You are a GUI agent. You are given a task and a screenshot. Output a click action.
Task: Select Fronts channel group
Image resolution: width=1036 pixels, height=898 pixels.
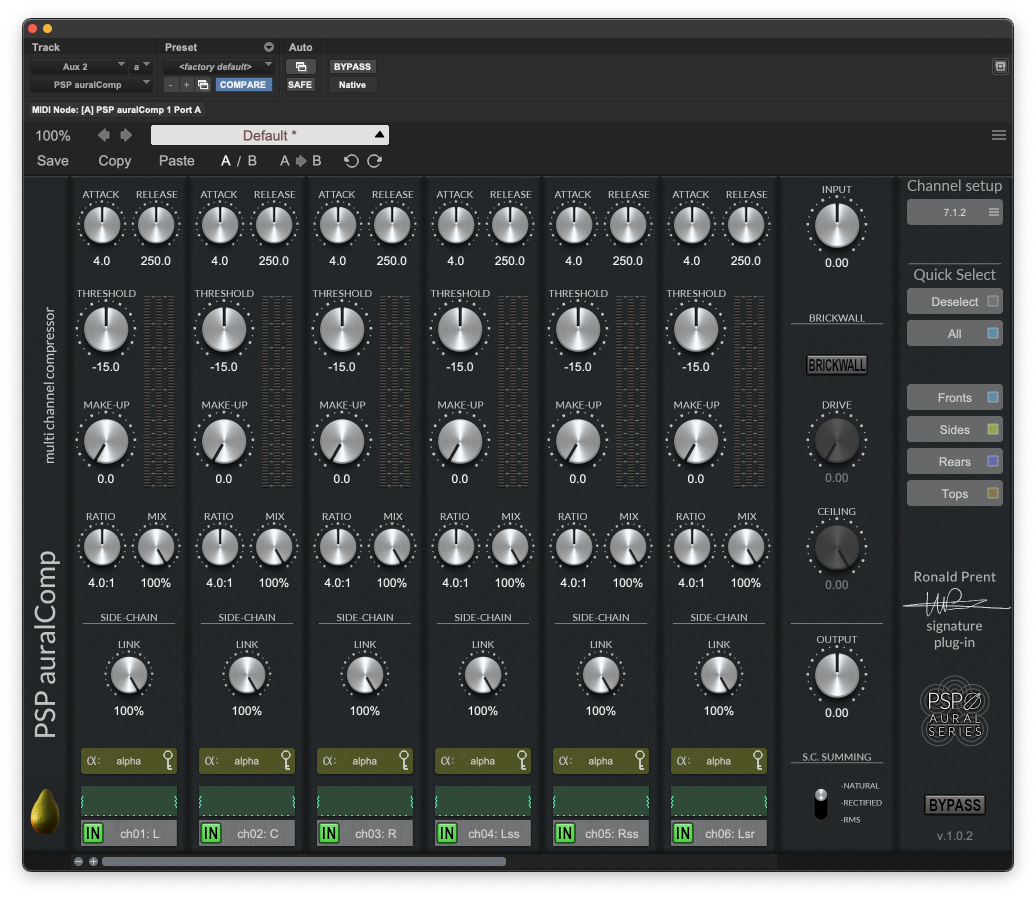(955, 397)
